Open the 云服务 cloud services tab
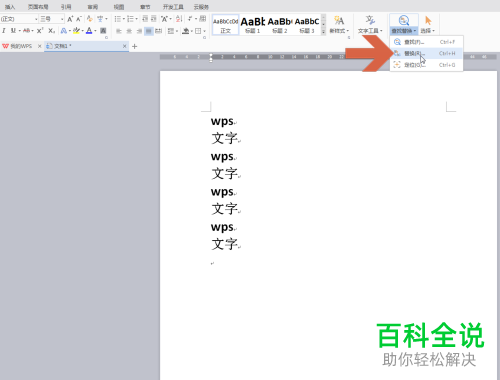Image resolution: width=500 pixels, height=380 pixels. [x=201, y=7]
